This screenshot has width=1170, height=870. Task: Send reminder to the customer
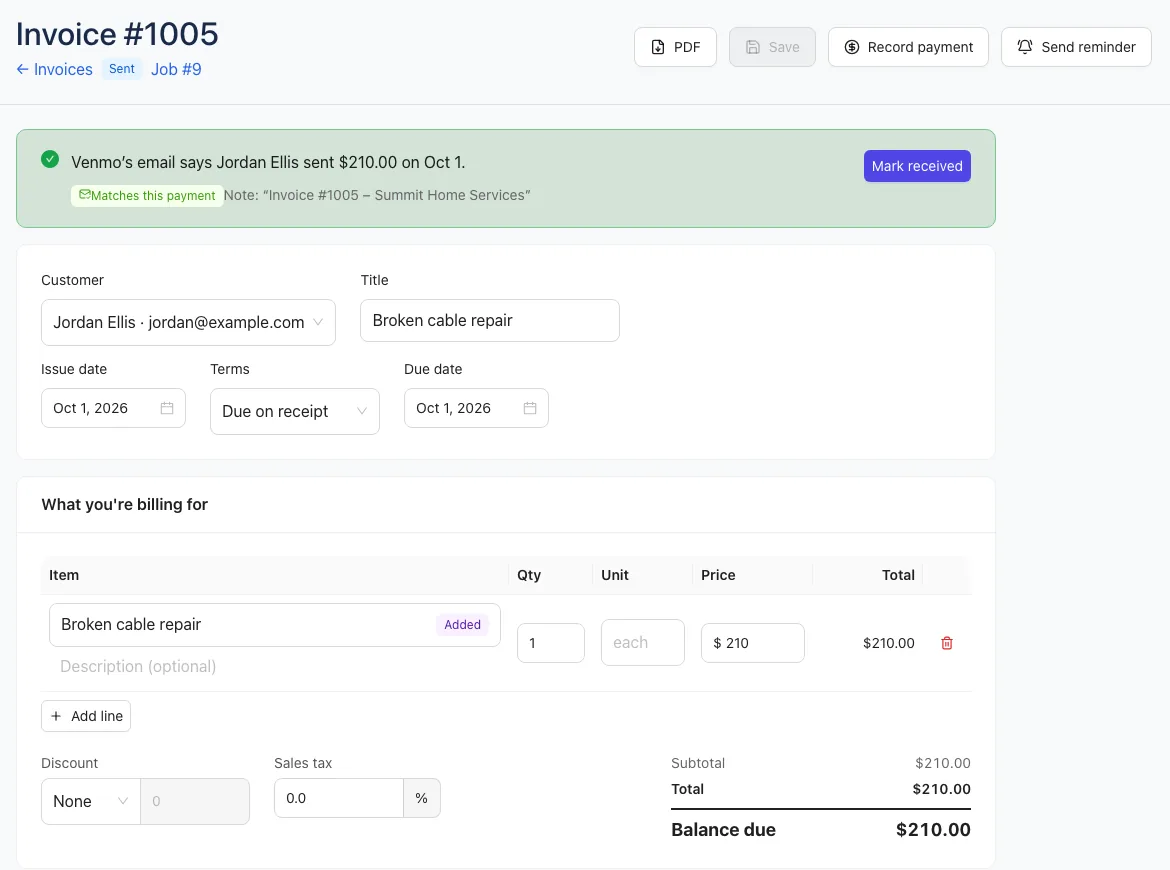1076,47
